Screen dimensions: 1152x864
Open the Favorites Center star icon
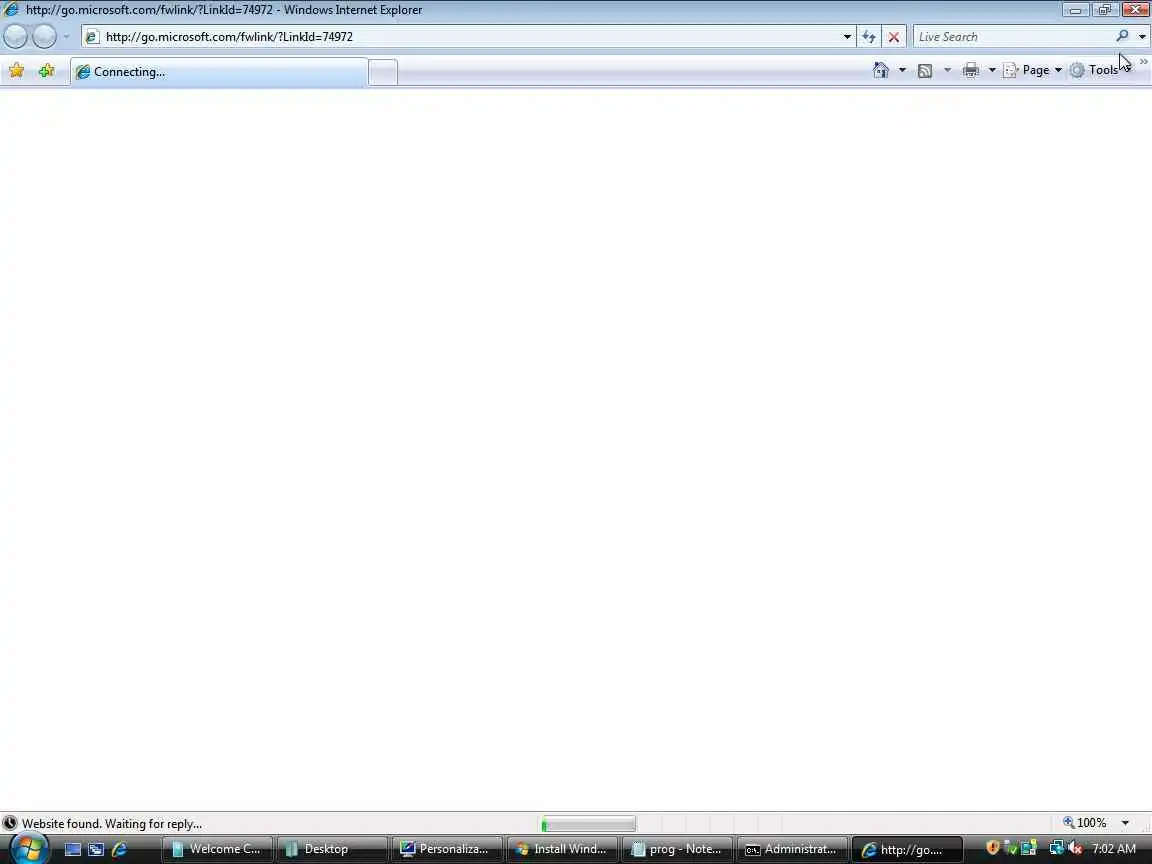point(16,71)
